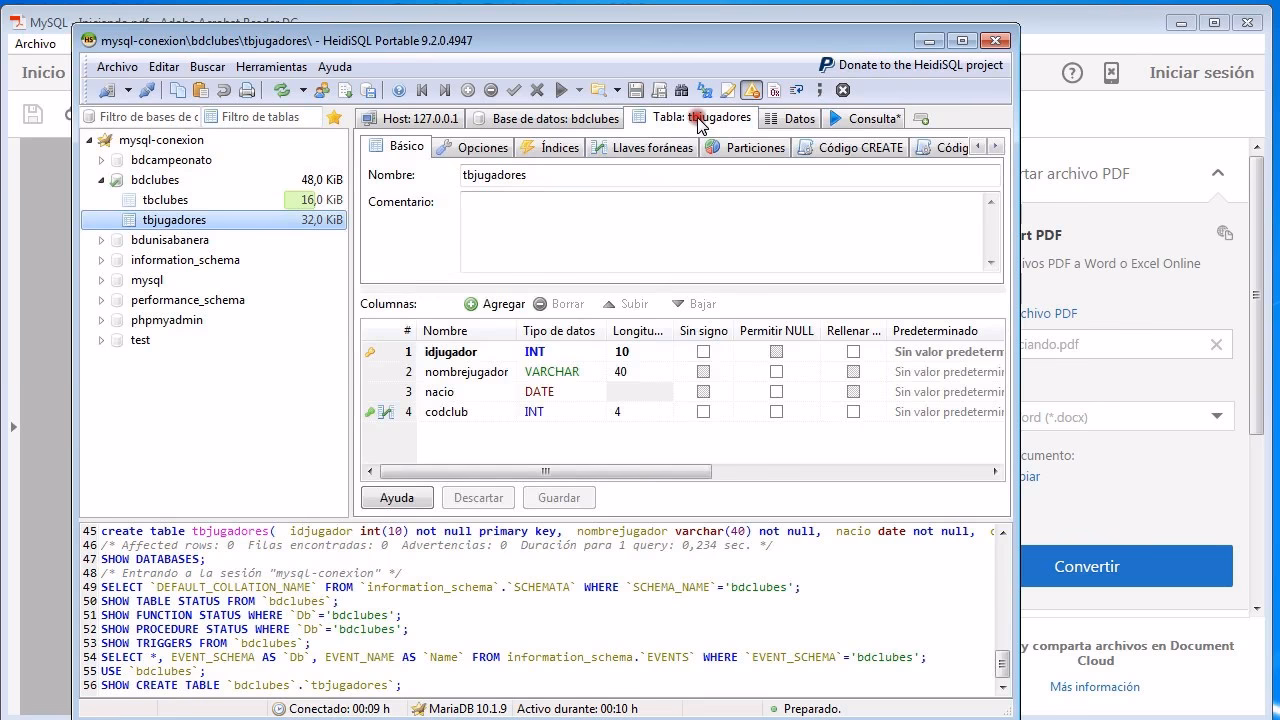The height and width of the screenshot is (720, 1280).
Task: Click the blue Run query icon
Action: point(562,90)
